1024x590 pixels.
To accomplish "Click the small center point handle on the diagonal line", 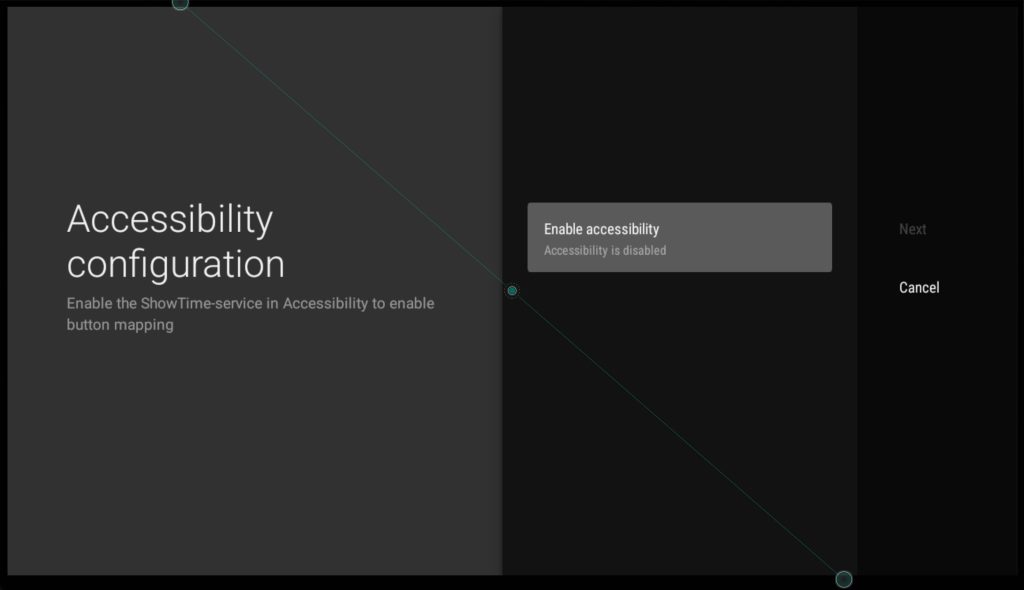I will (x=512, y=291).
